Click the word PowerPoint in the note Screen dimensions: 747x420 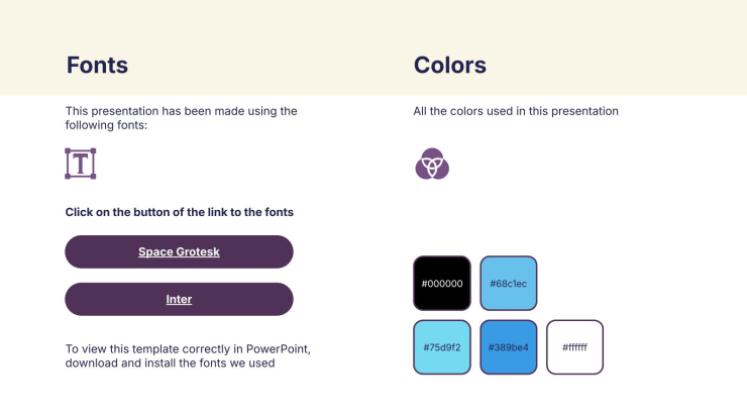pos(278,349)
